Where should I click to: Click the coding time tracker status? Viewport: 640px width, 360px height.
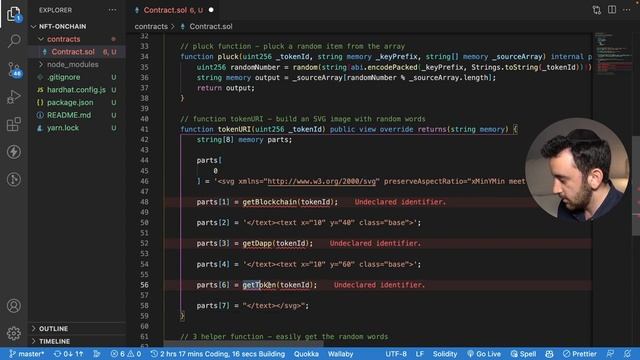(217, 354)
